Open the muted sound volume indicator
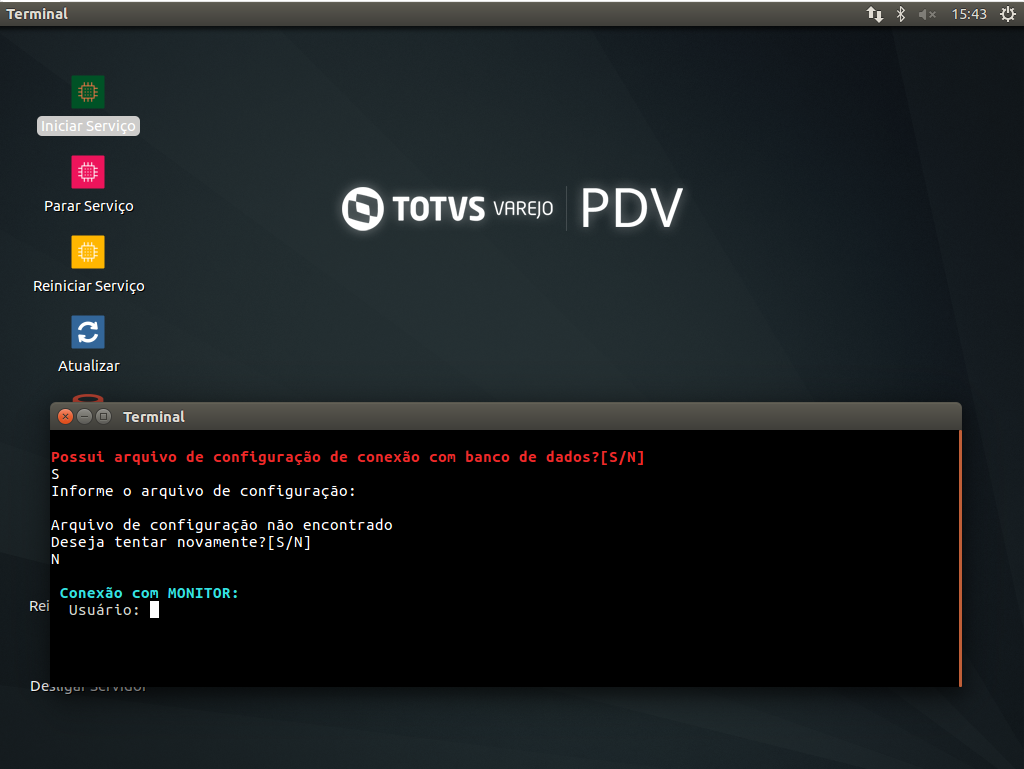The width and height of the screenshot is (1024, 769). point(927,14)
